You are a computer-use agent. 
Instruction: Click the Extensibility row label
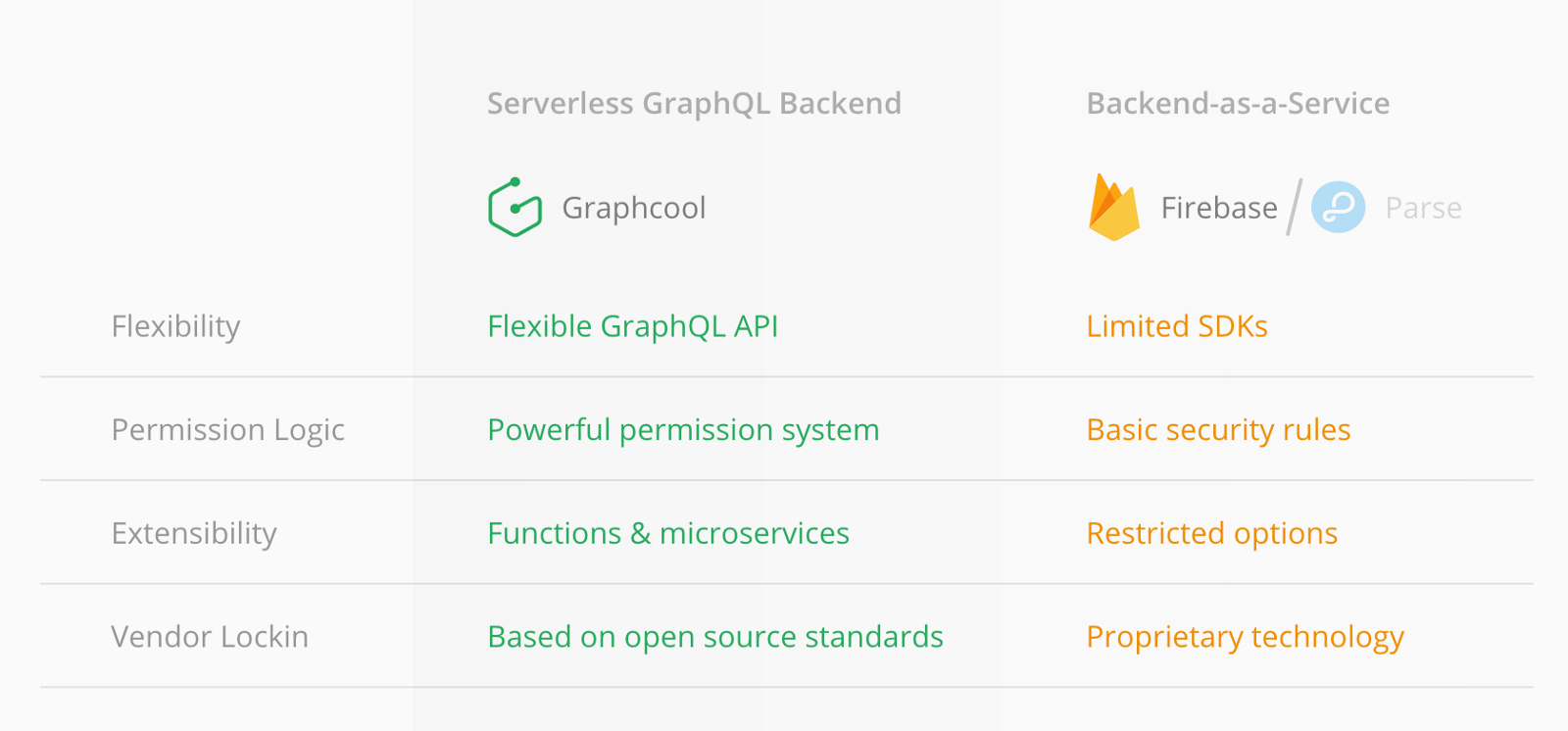pos(194,533)
